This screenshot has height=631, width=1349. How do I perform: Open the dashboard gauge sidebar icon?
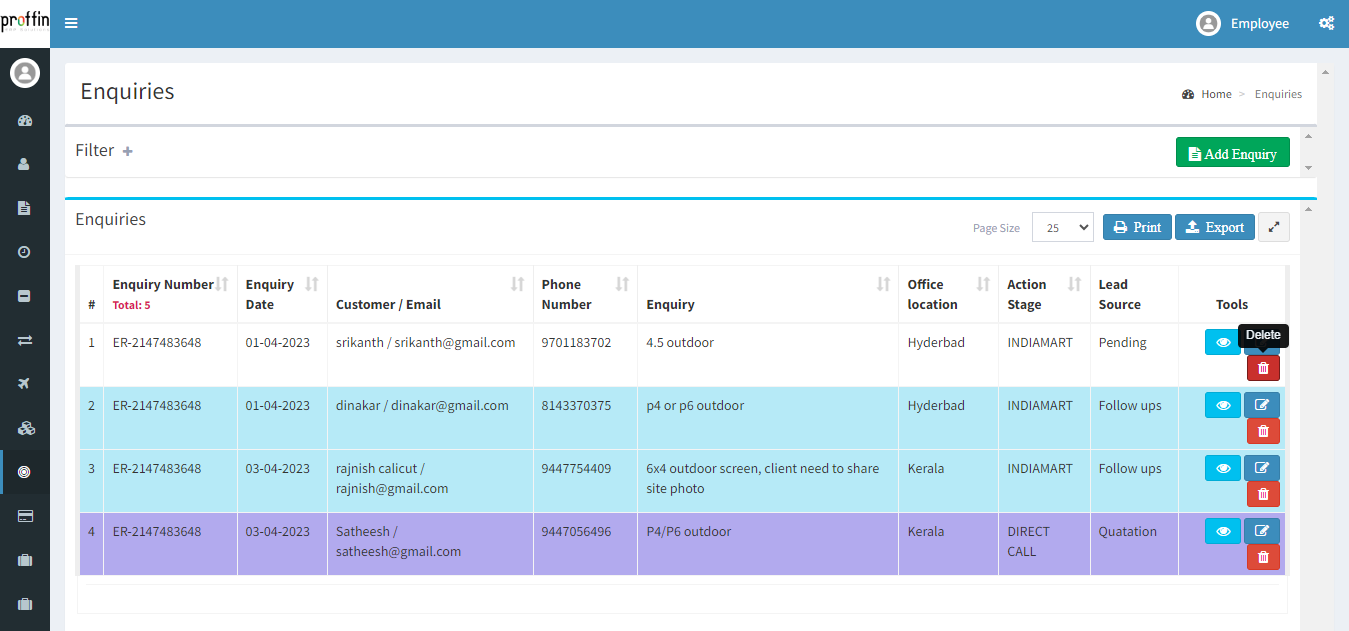point(25,120)
